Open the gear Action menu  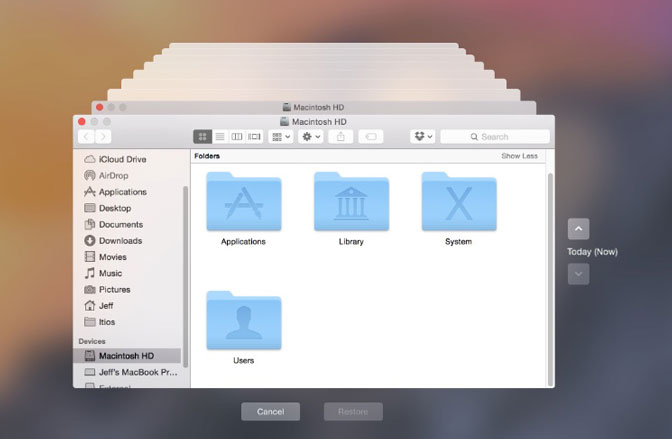click(x=311, y=137)
